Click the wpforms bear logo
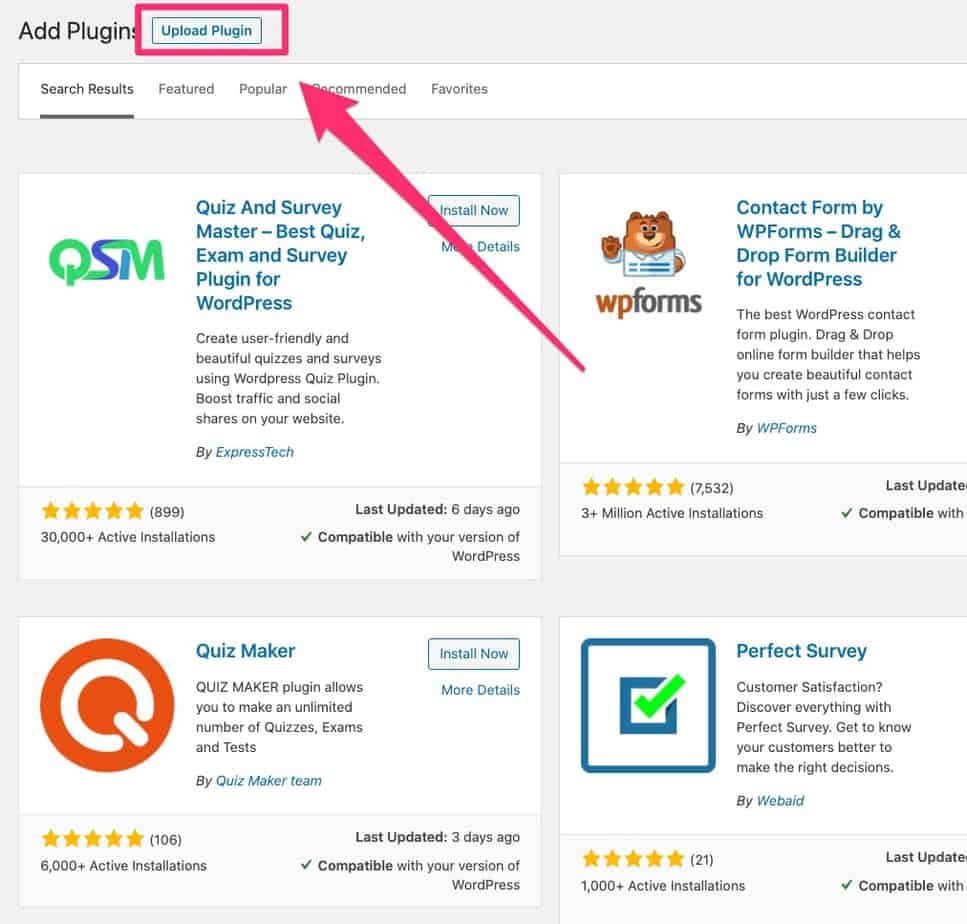 (648, 264)
